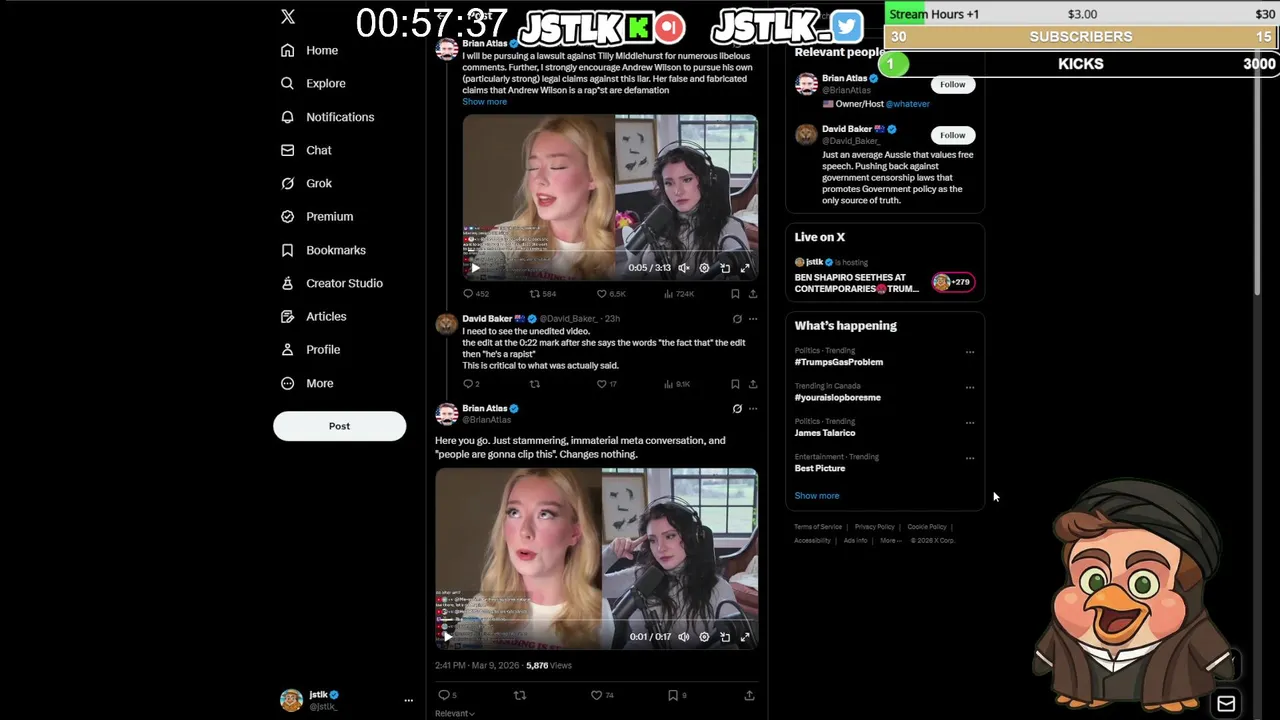Play the first video at 0:05 / 3:13
This screenshot has width=1280, height=720.
click(x=475, y=268)
